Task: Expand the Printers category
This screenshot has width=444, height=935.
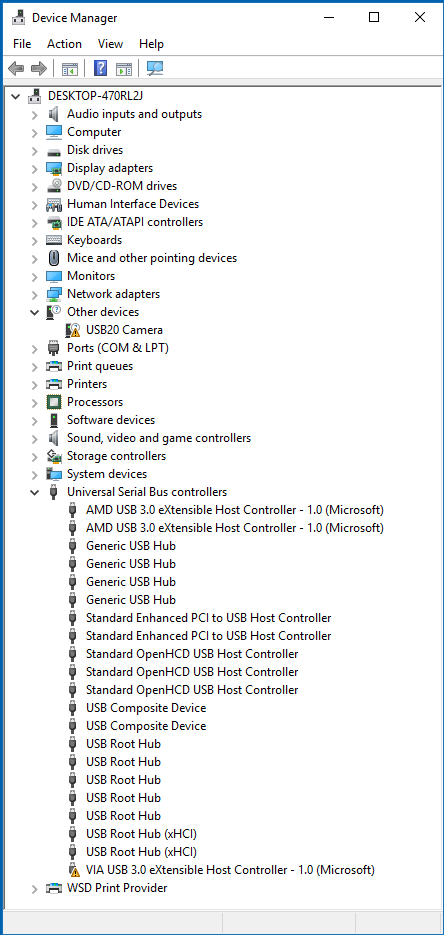Action: (35, 384)
